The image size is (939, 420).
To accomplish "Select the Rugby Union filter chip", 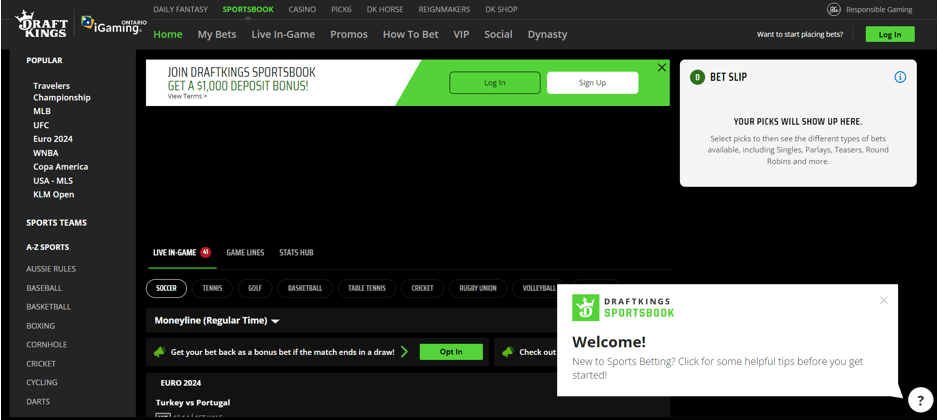I will tap(478, 288).
